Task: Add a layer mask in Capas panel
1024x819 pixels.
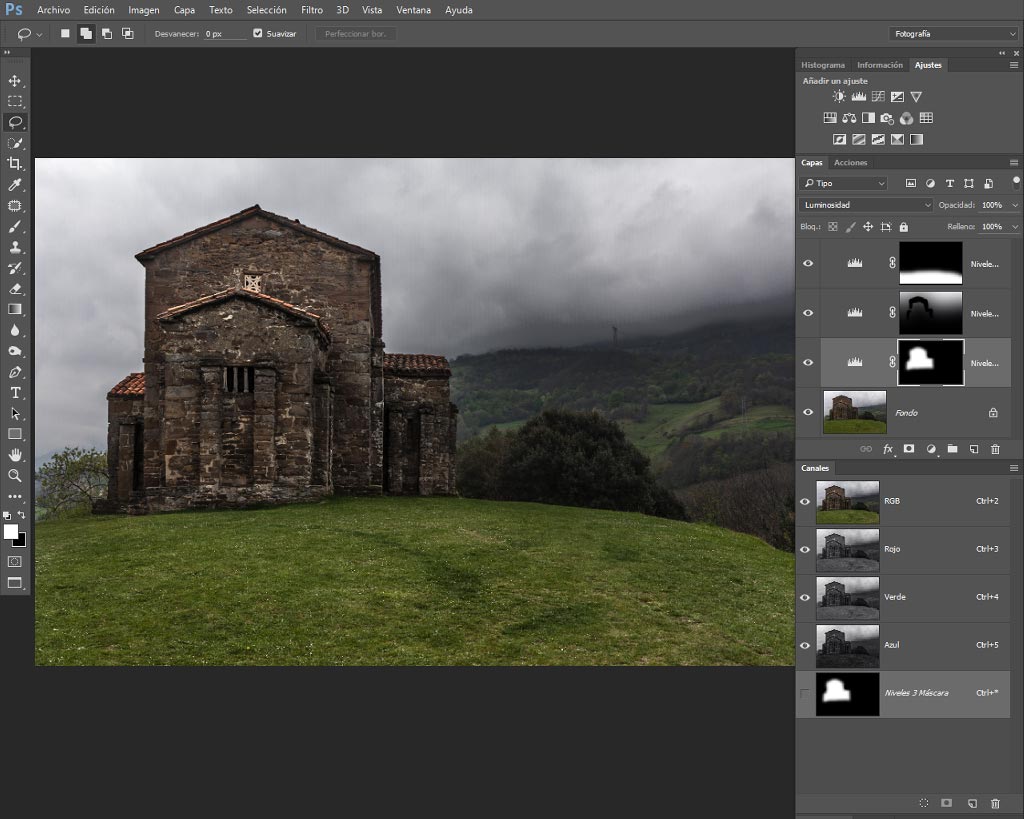Action: point(909,449)
